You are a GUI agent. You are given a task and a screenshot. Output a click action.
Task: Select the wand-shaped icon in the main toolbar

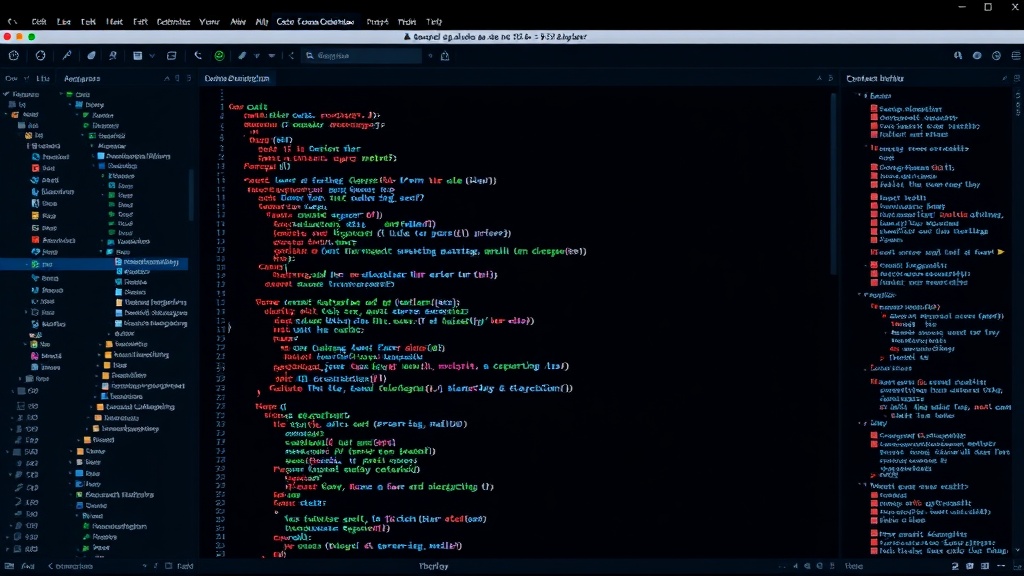[x=67, y=56]
